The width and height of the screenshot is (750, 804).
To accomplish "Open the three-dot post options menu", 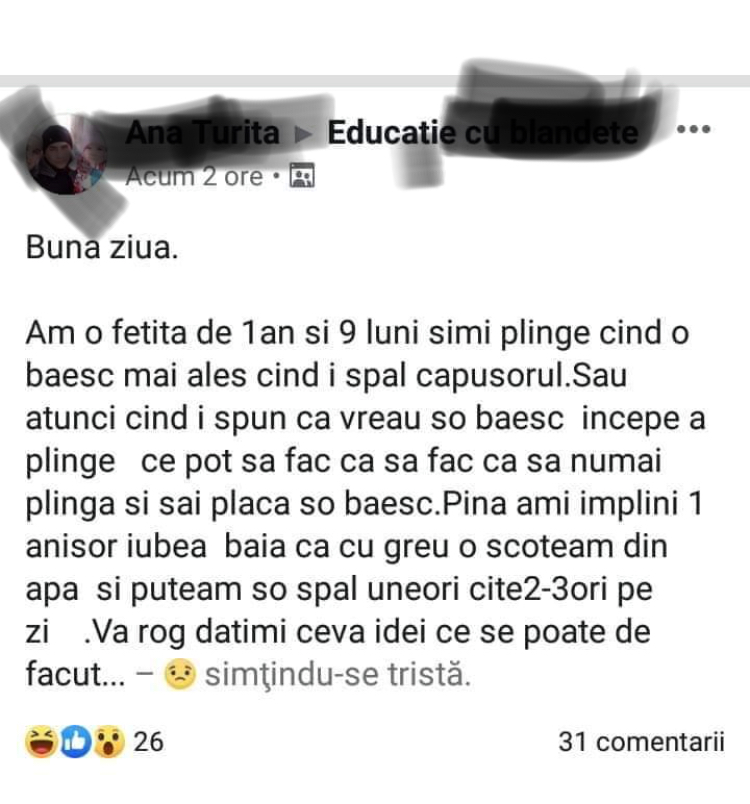I will click(693, 129).
